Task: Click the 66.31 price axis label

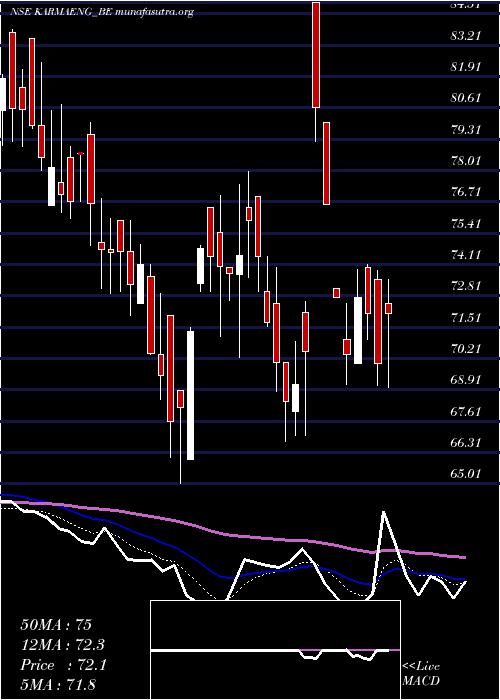Action: click(x=466, y=443)
